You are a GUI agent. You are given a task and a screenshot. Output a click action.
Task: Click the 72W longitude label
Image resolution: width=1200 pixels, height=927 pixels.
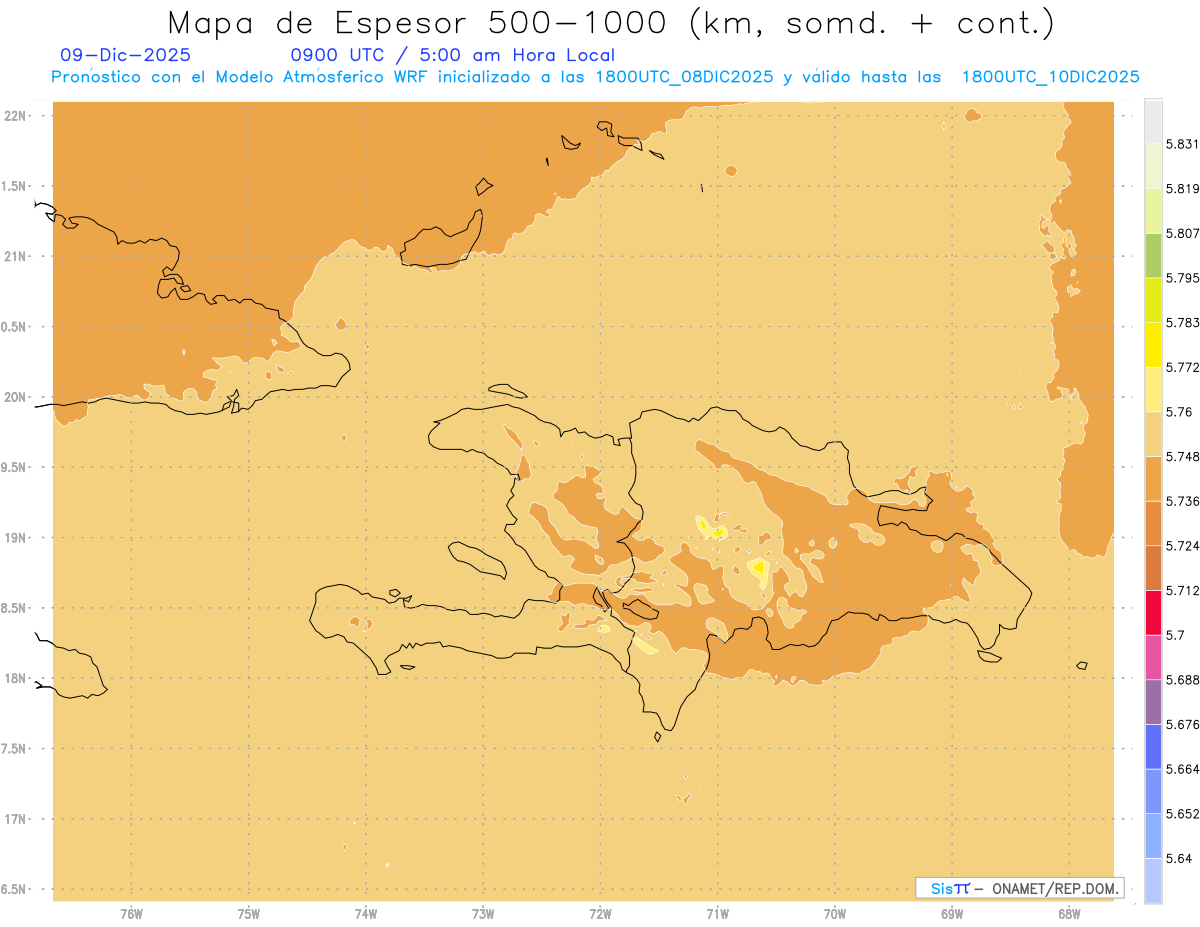click(600, 914)
